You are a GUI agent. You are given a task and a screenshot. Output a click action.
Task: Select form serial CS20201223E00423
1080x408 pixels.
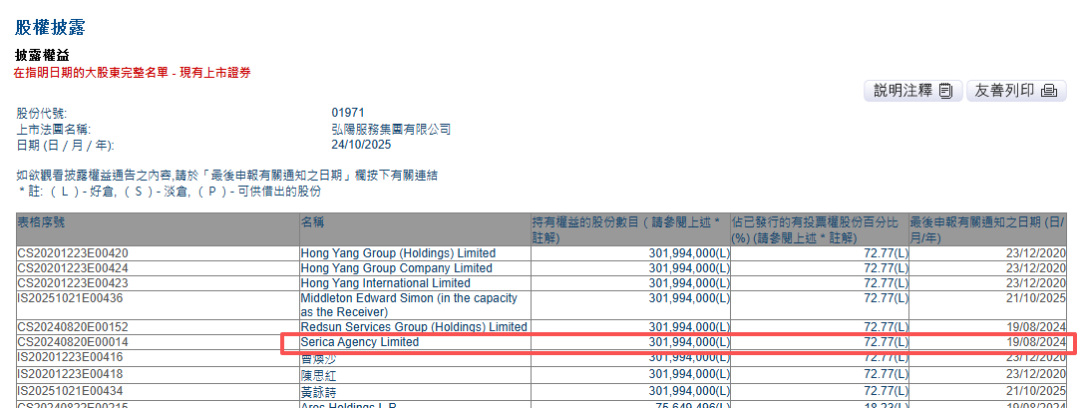[72, 283]
